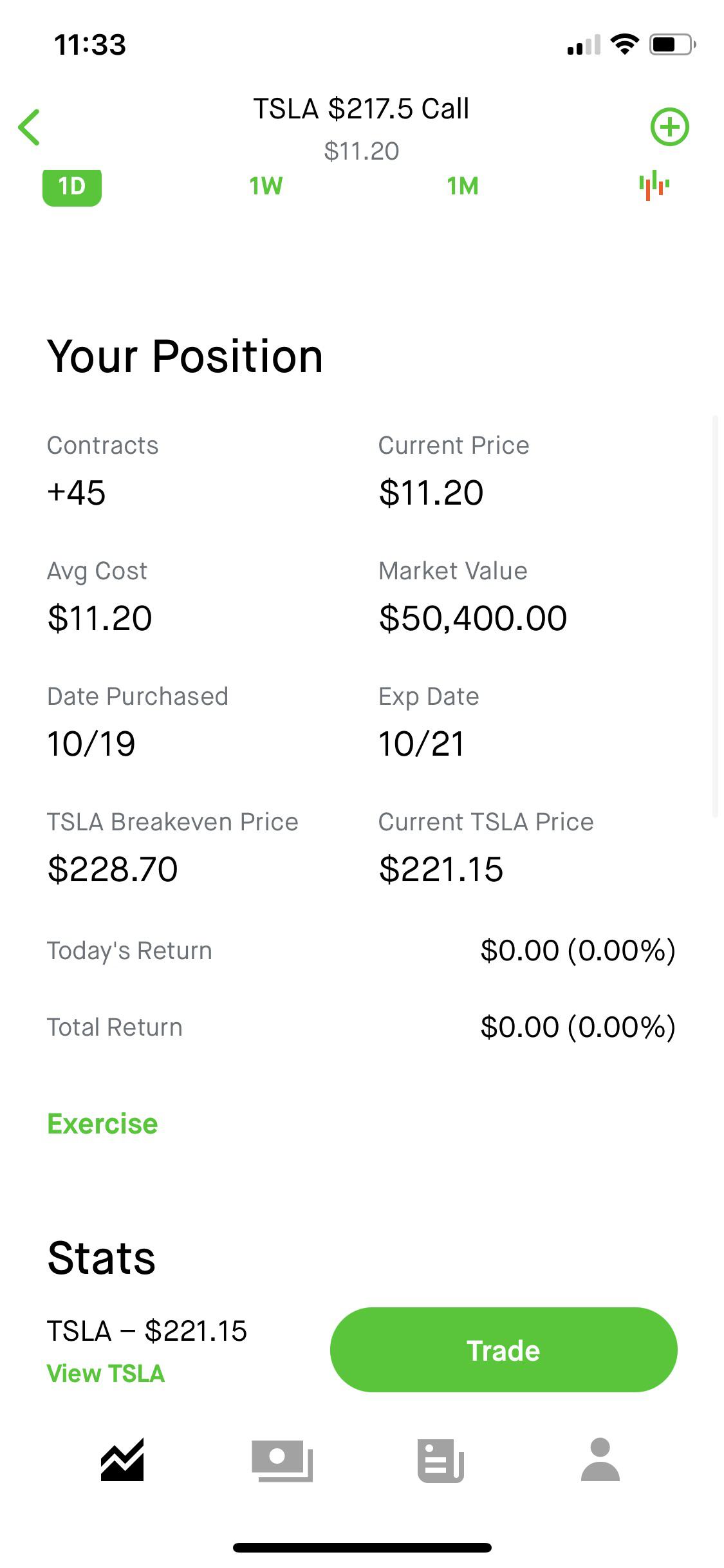This screenshot has width=724, height=1568.
Task: Tap the green back arrow
Action: coord(30,127)
